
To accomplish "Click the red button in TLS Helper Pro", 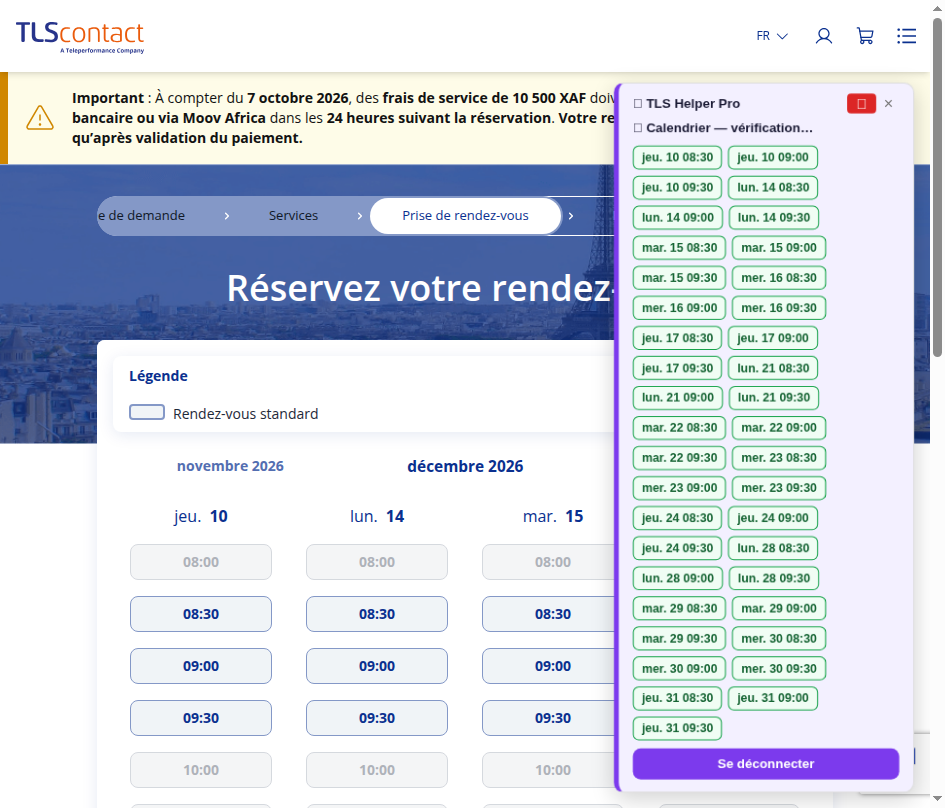I will [x=861, y=104].
